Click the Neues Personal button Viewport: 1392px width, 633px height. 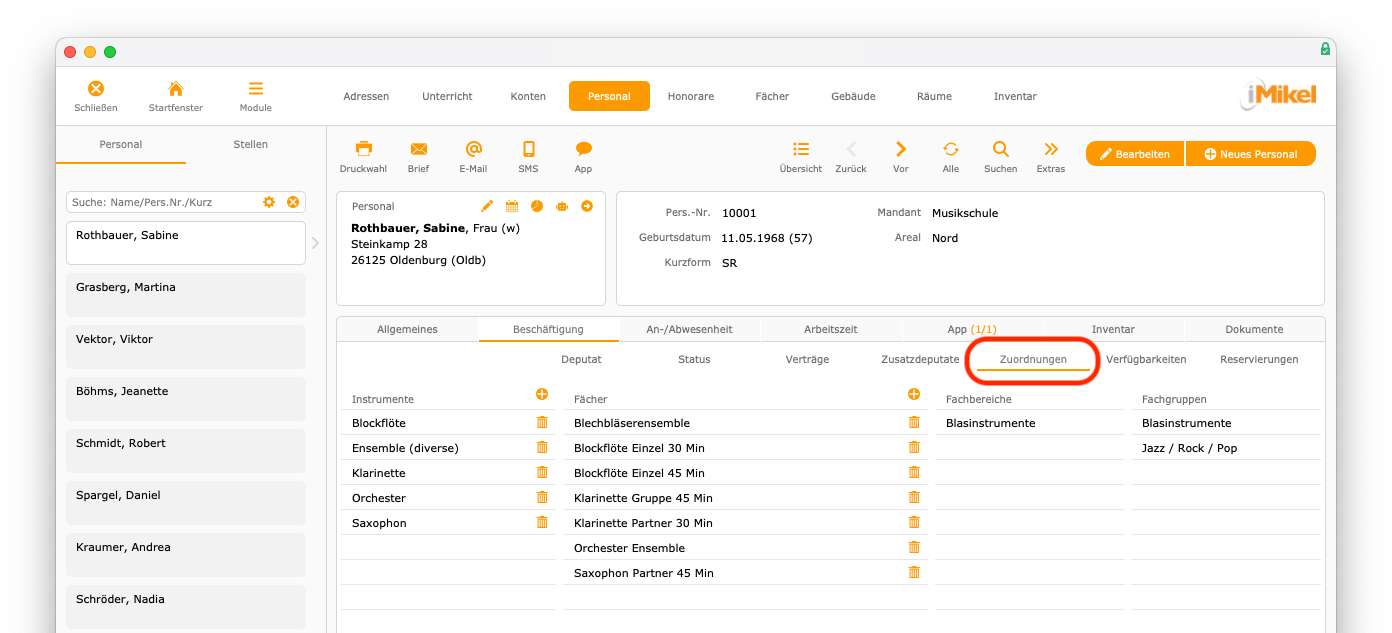point(1250,154)
